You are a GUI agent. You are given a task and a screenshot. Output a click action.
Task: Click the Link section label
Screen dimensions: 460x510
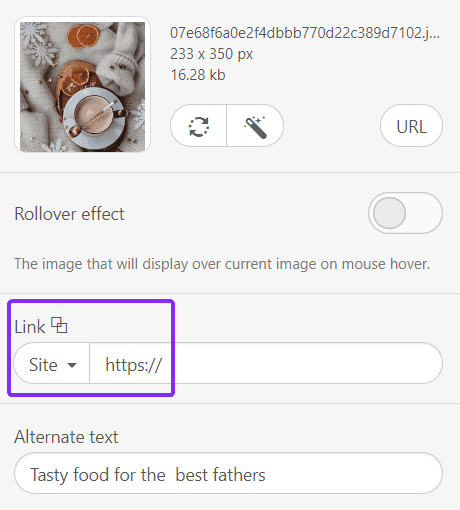29,327
